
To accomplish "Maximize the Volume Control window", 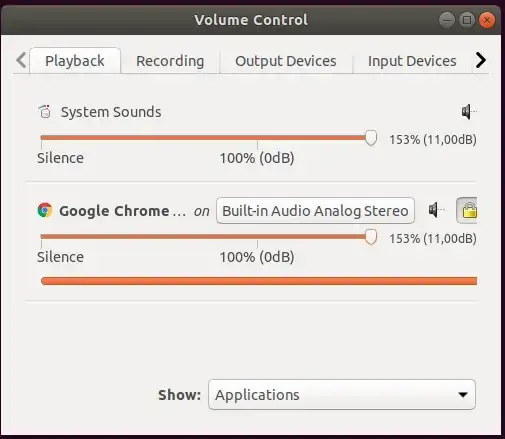I will 467,20.
